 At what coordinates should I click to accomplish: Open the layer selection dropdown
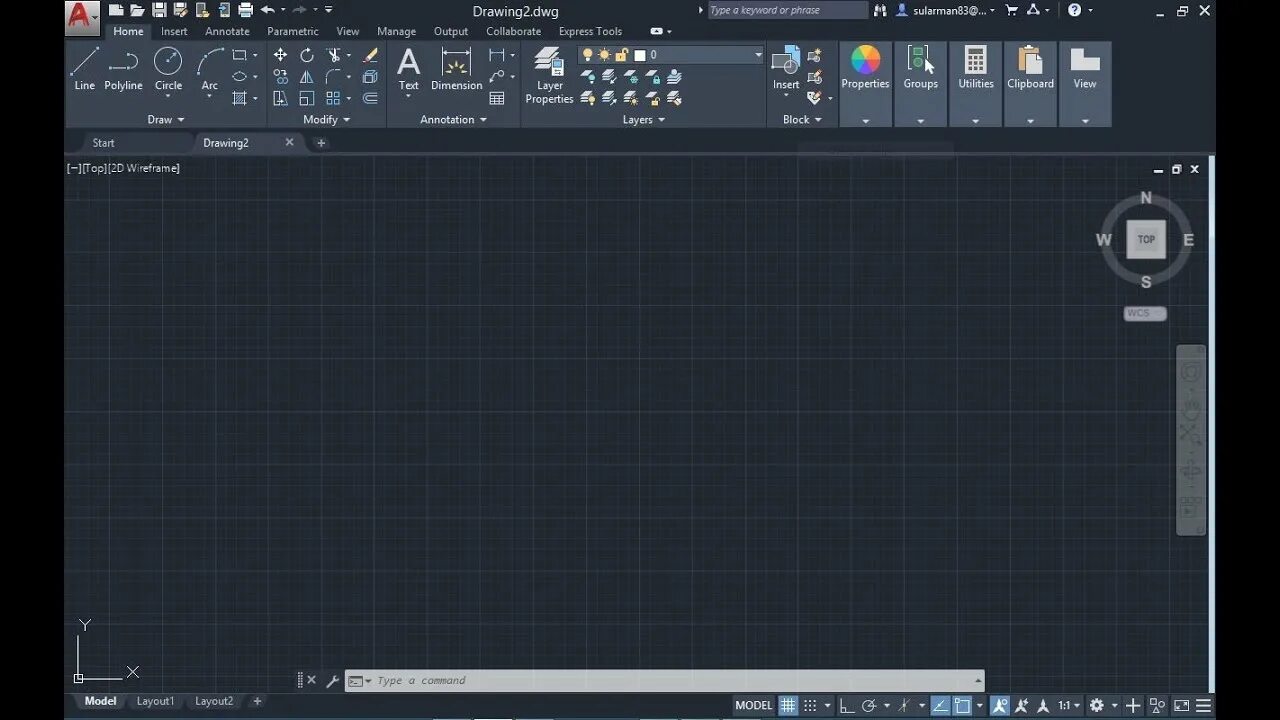(x=757, y=54)
